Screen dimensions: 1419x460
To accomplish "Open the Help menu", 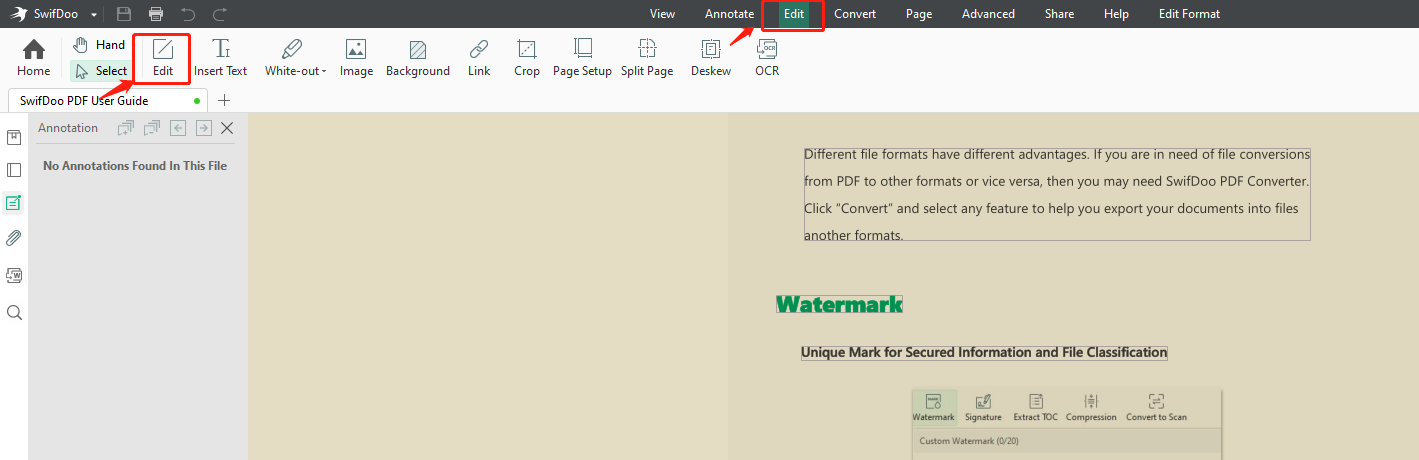I will 1116,14.
